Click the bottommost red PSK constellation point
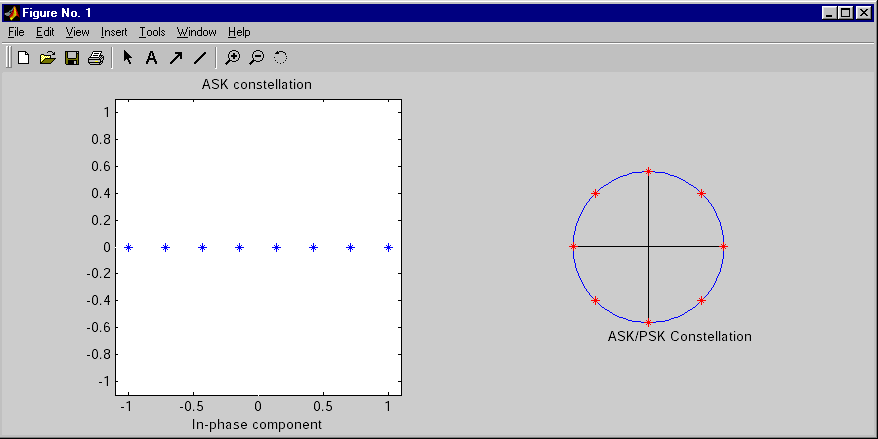The image size is (878, 439). [x=648, y=323]
